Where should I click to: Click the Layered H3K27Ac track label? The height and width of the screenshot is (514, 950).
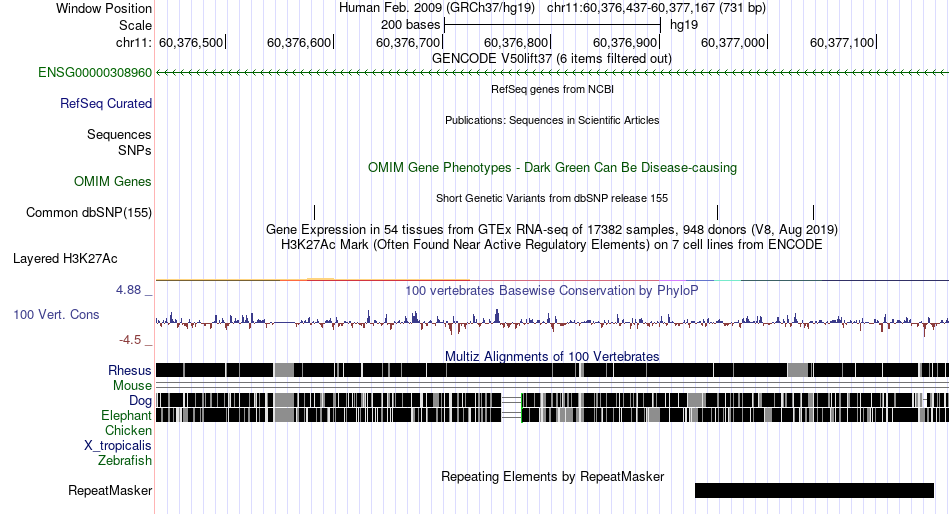click(x=65, y=259)
